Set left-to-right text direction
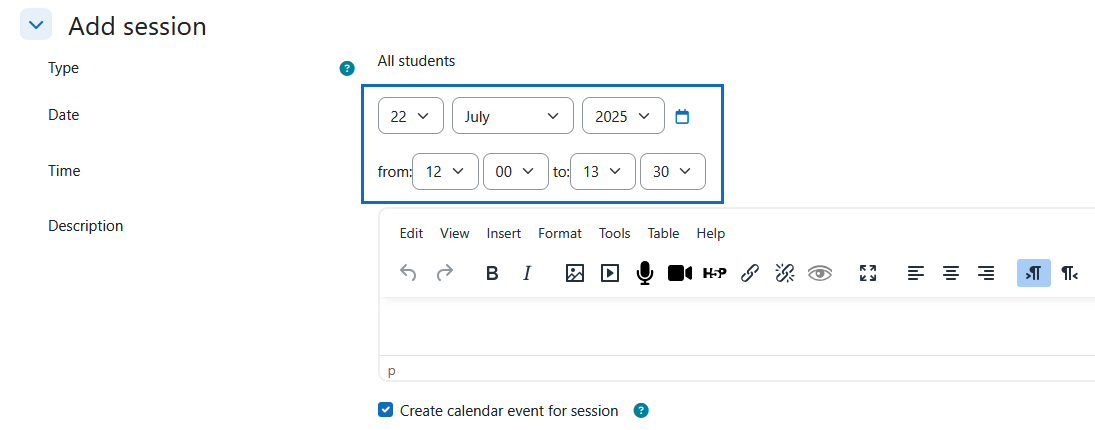 coord(1034,273)
